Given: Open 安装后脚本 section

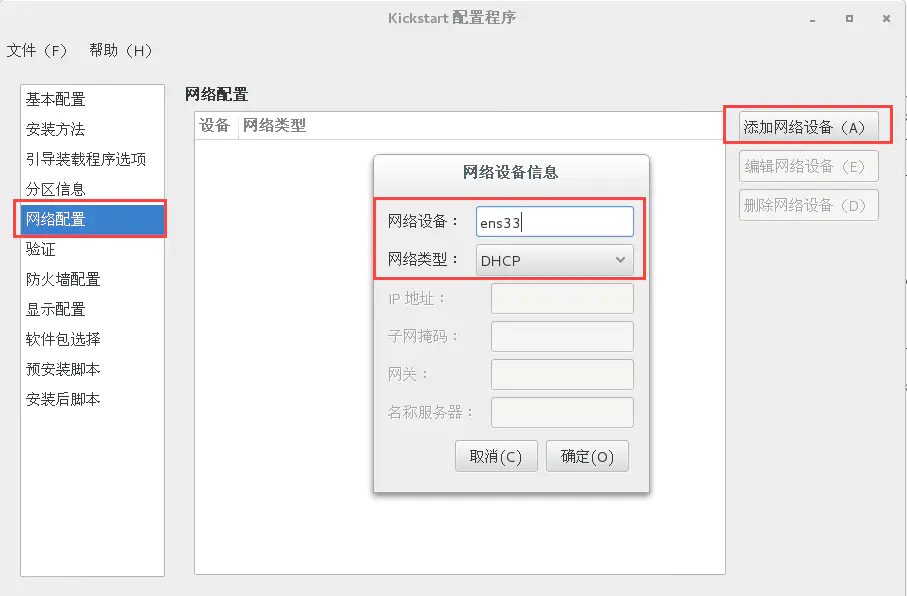Looking at the screenshot, I should coord(93,399).
